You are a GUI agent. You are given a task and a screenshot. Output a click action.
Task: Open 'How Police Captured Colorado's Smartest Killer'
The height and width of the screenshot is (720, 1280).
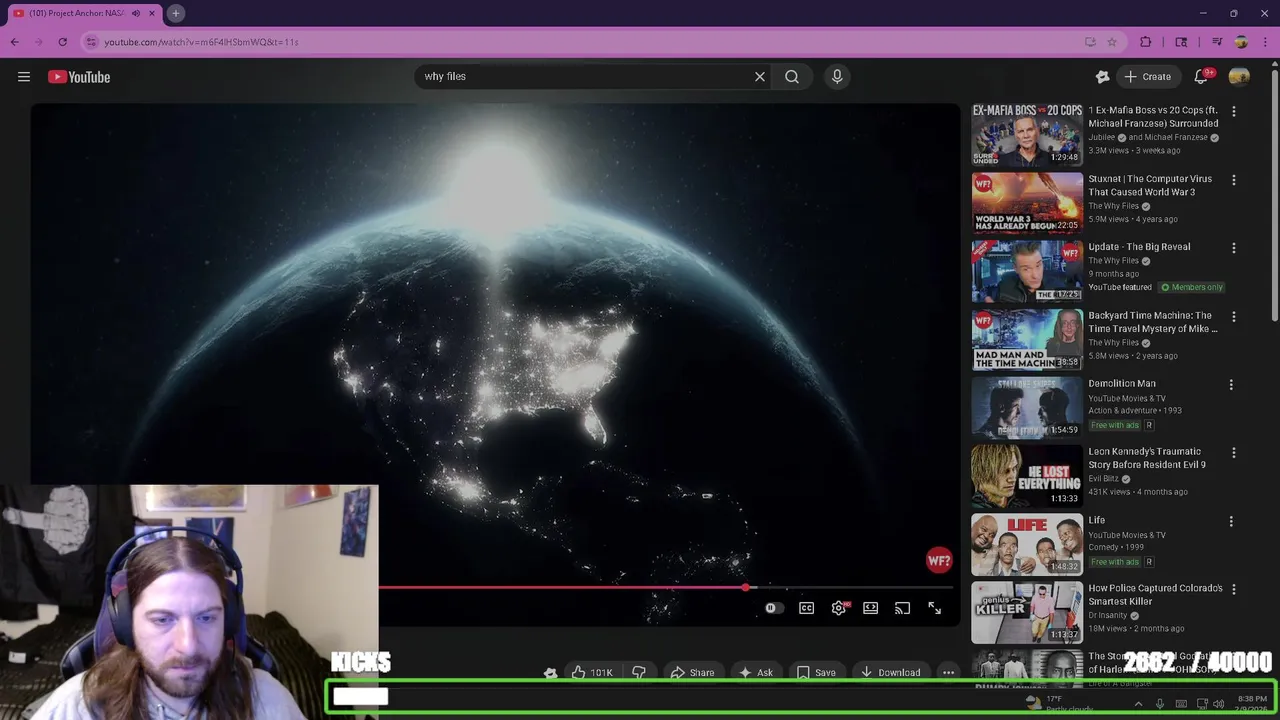point(1155,595)
